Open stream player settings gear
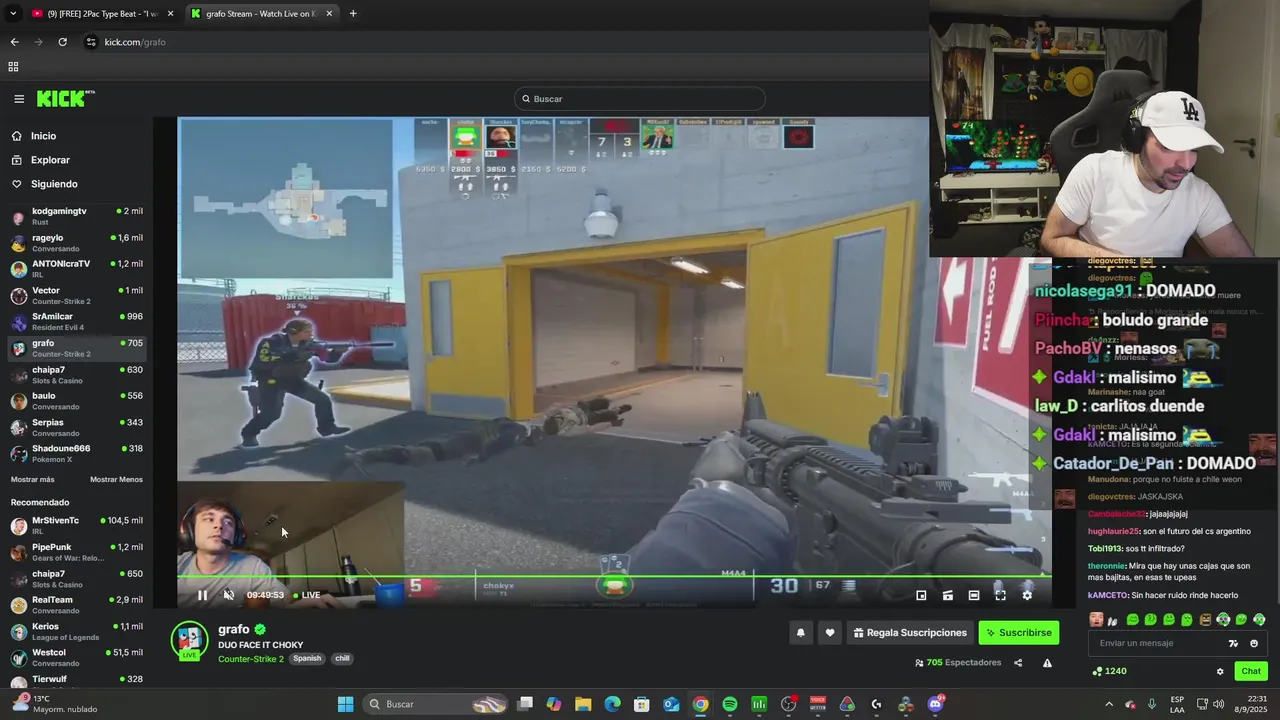This screenshot has height=720, width=1280. pyautogui.click(x=1027, y=595)
